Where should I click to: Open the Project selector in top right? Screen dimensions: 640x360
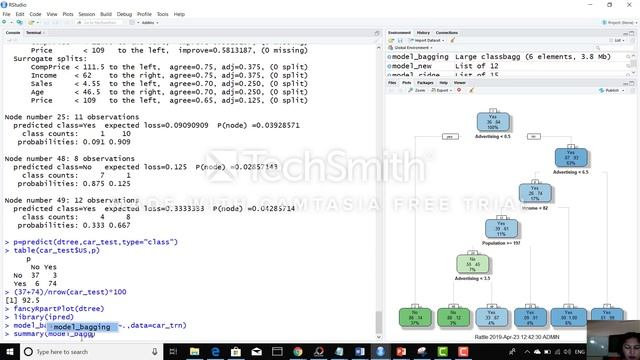pos(619,22)
